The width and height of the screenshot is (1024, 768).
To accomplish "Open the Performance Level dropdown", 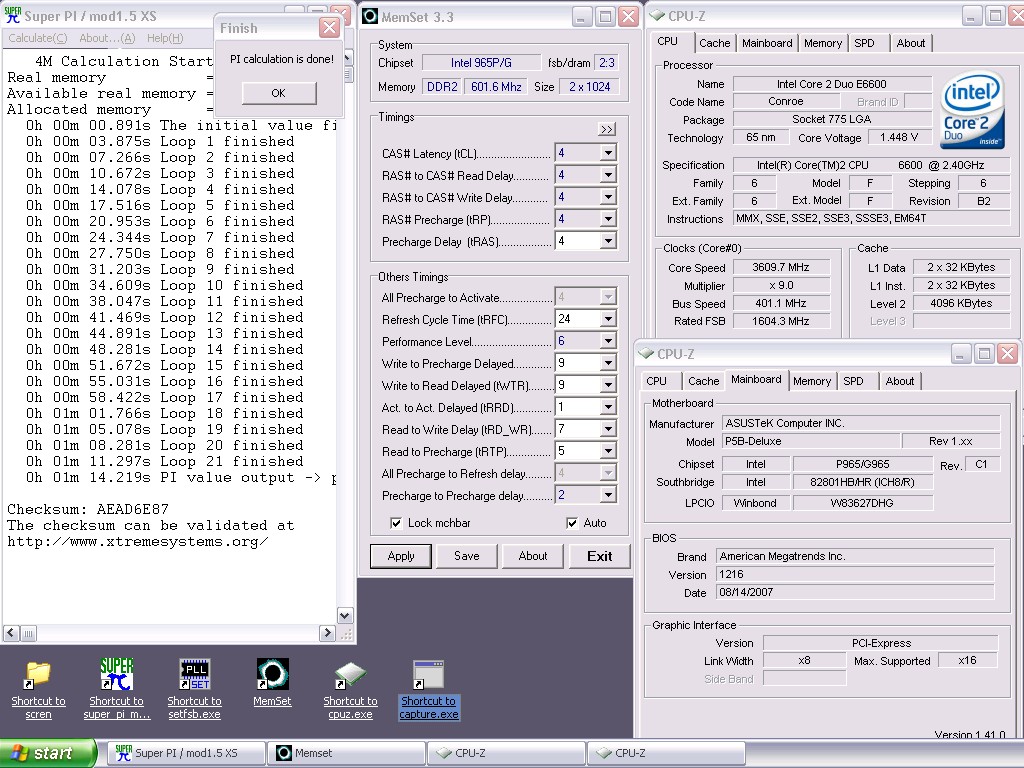I will pos(608,341).
